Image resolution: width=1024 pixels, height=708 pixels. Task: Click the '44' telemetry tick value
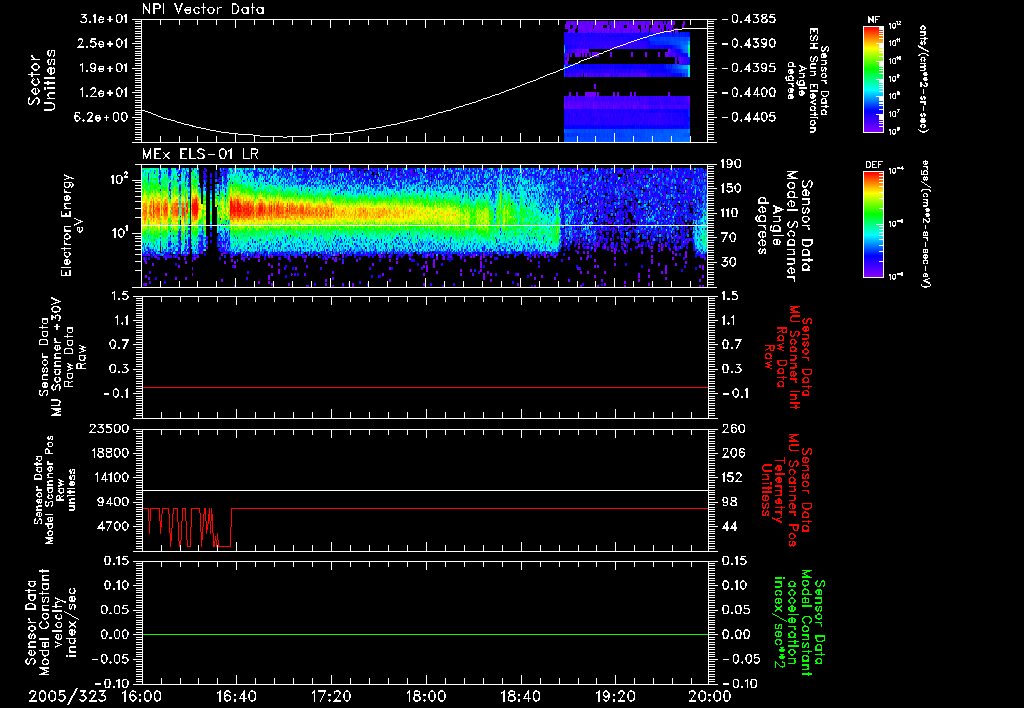[x=729, y=526]
